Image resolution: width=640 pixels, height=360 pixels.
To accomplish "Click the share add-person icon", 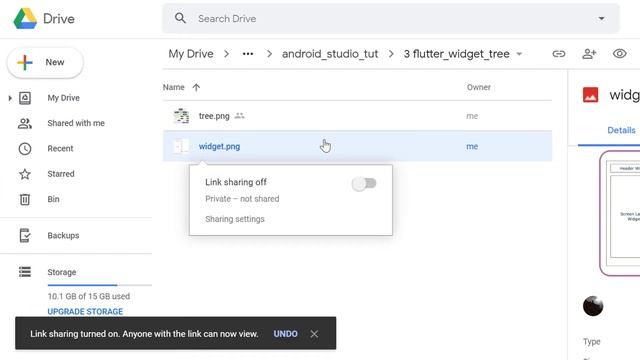I will pos(589,54).
